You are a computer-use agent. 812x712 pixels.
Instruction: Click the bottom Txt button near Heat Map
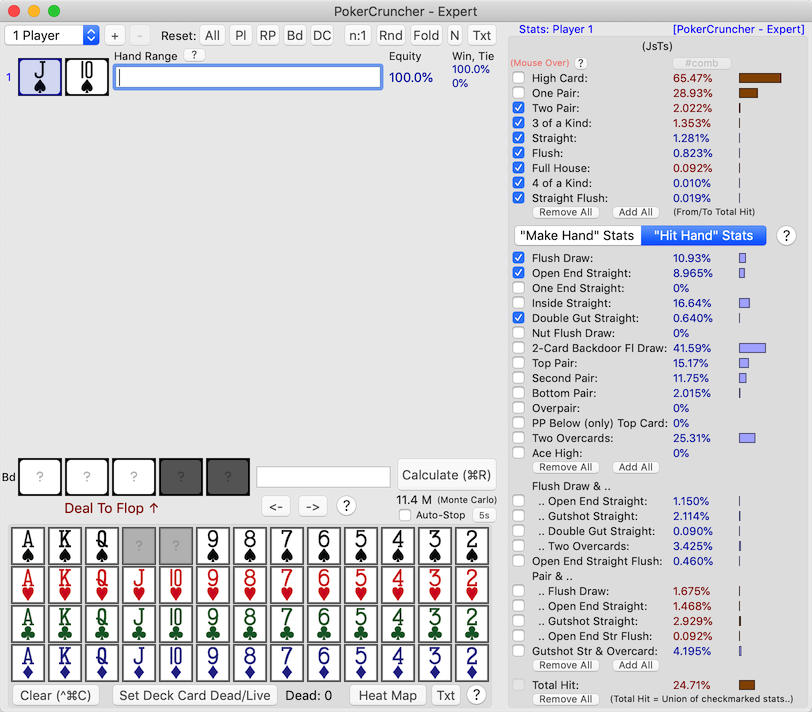coord(446,695)
